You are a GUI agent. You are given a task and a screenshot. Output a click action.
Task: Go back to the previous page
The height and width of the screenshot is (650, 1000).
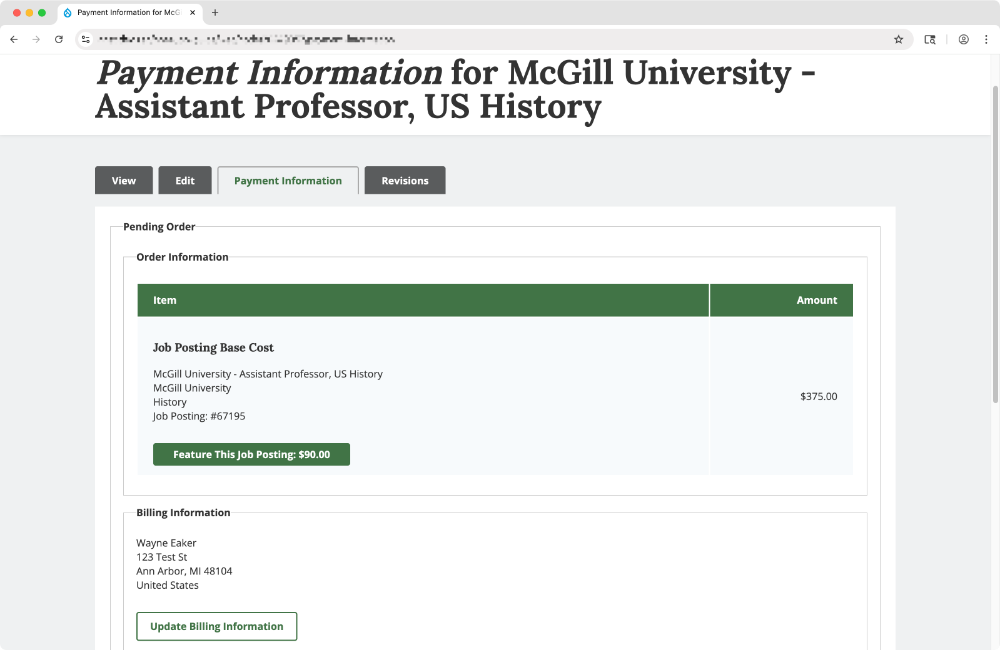(14, 39)
